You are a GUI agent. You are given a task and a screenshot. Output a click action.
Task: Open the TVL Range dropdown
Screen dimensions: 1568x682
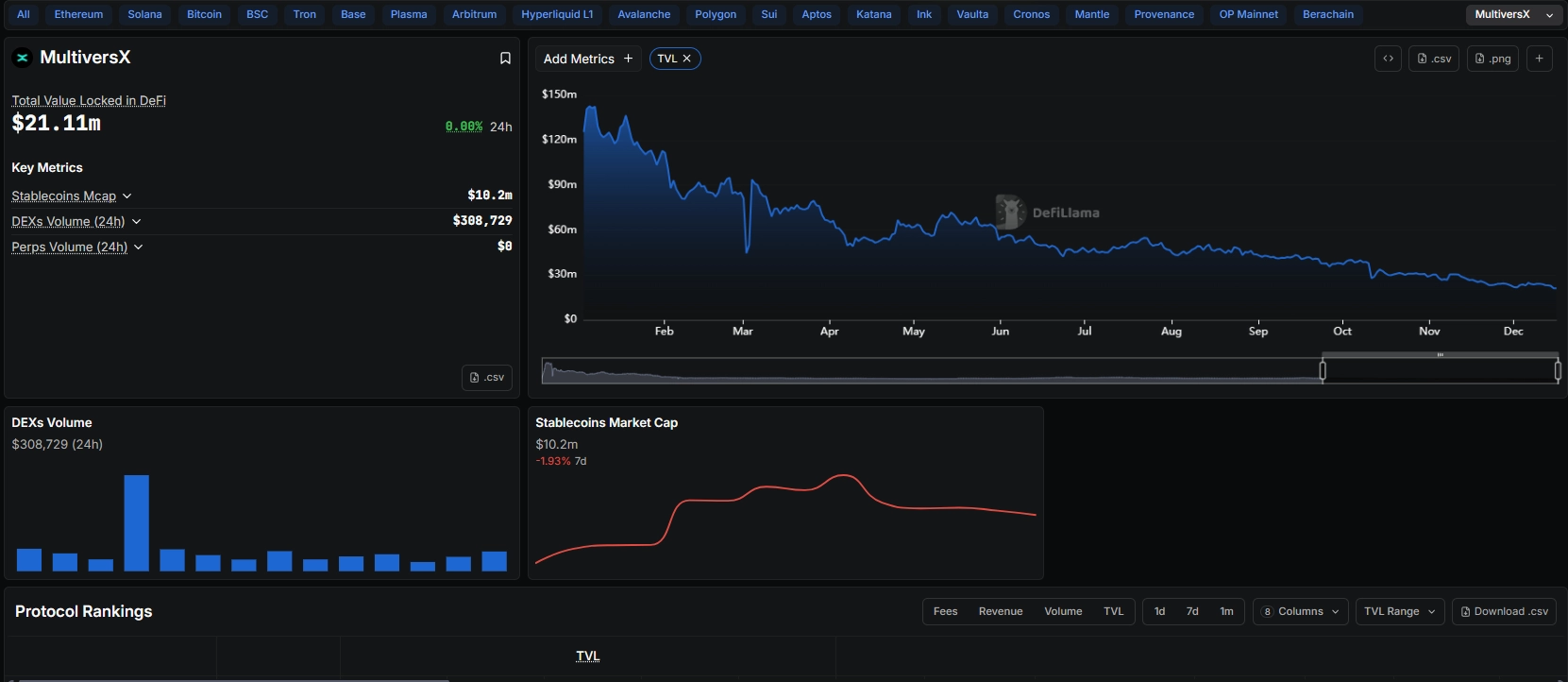(x=1399, y=611)
